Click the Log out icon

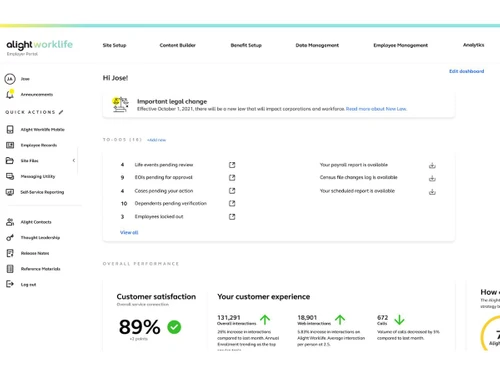point(10,284)
